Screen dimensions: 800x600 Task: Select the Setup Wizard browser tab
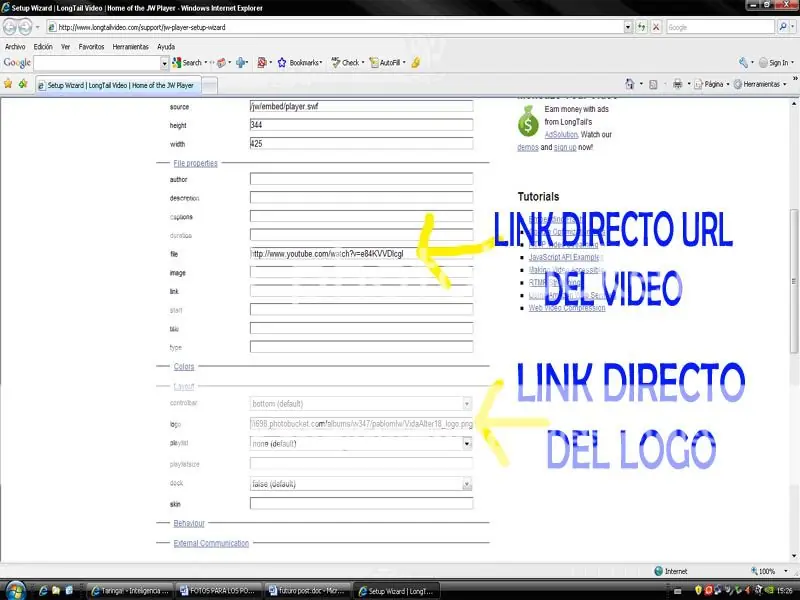(118, 85)
